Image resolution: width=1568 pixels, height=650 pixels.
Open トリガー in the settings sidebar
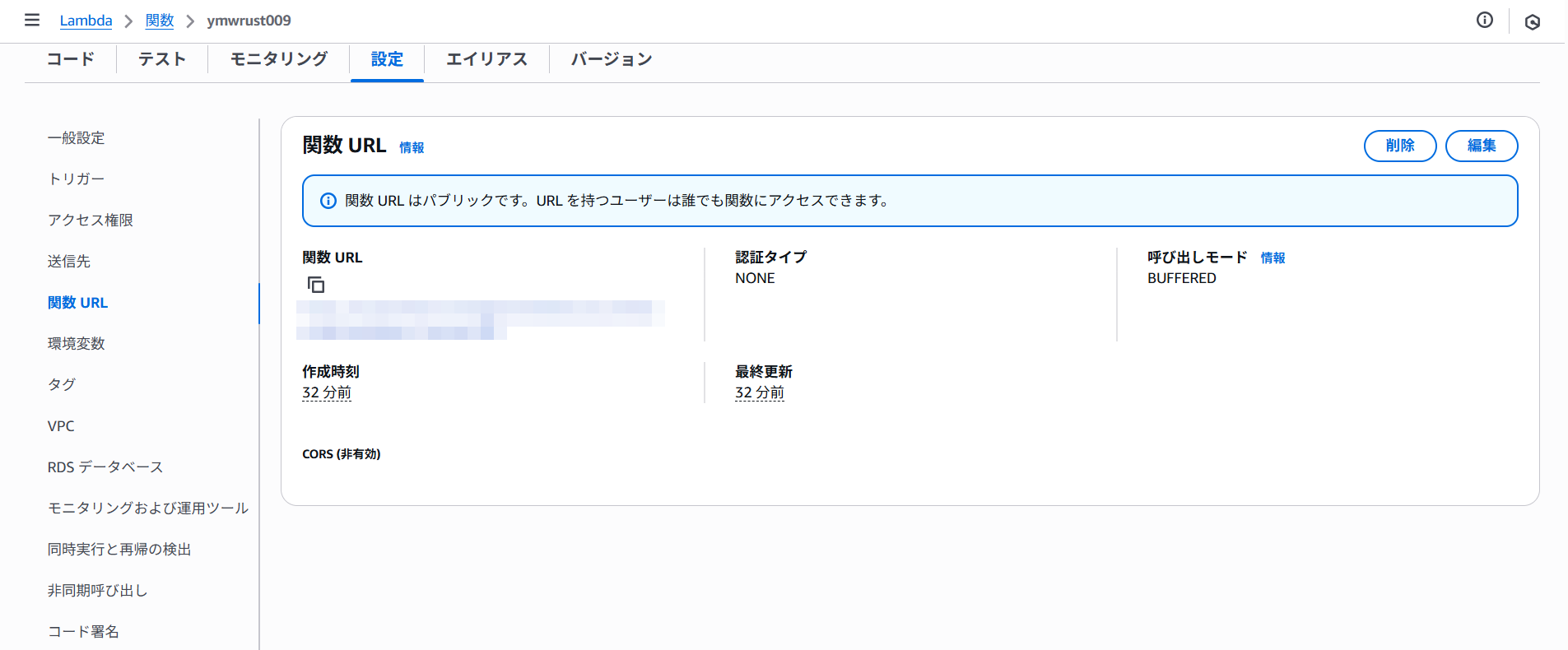pyautogui.click(x=77, y=179)
